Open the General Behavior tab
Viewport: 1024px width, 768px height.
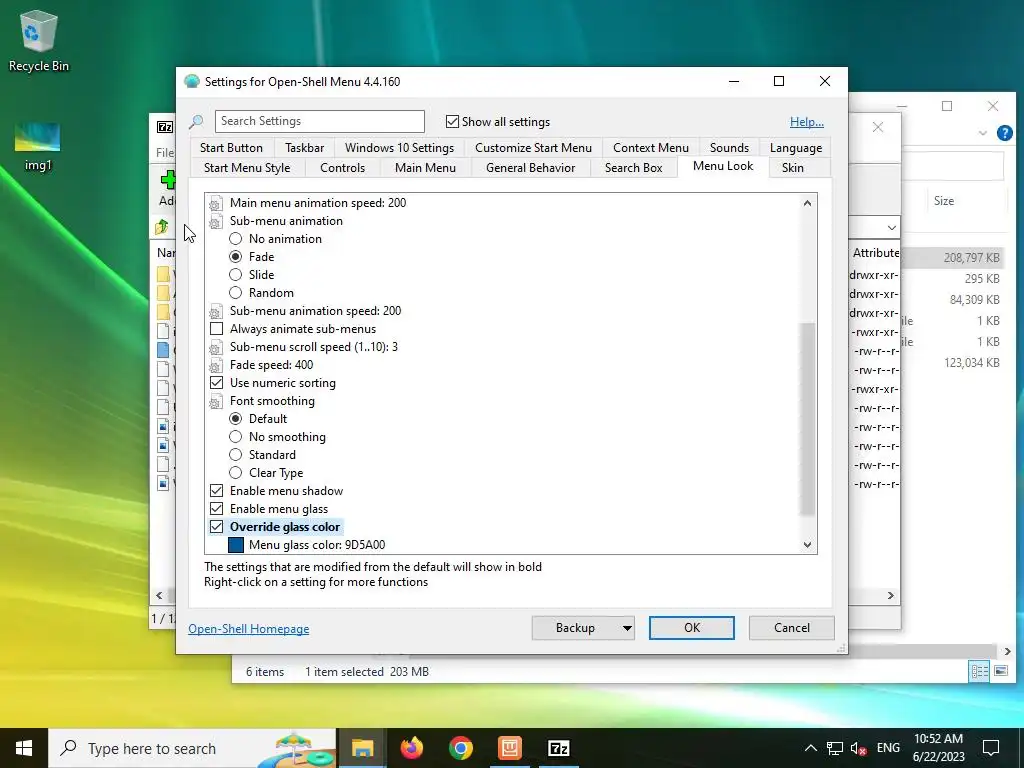pyautogui.click(x=530, y=168)
